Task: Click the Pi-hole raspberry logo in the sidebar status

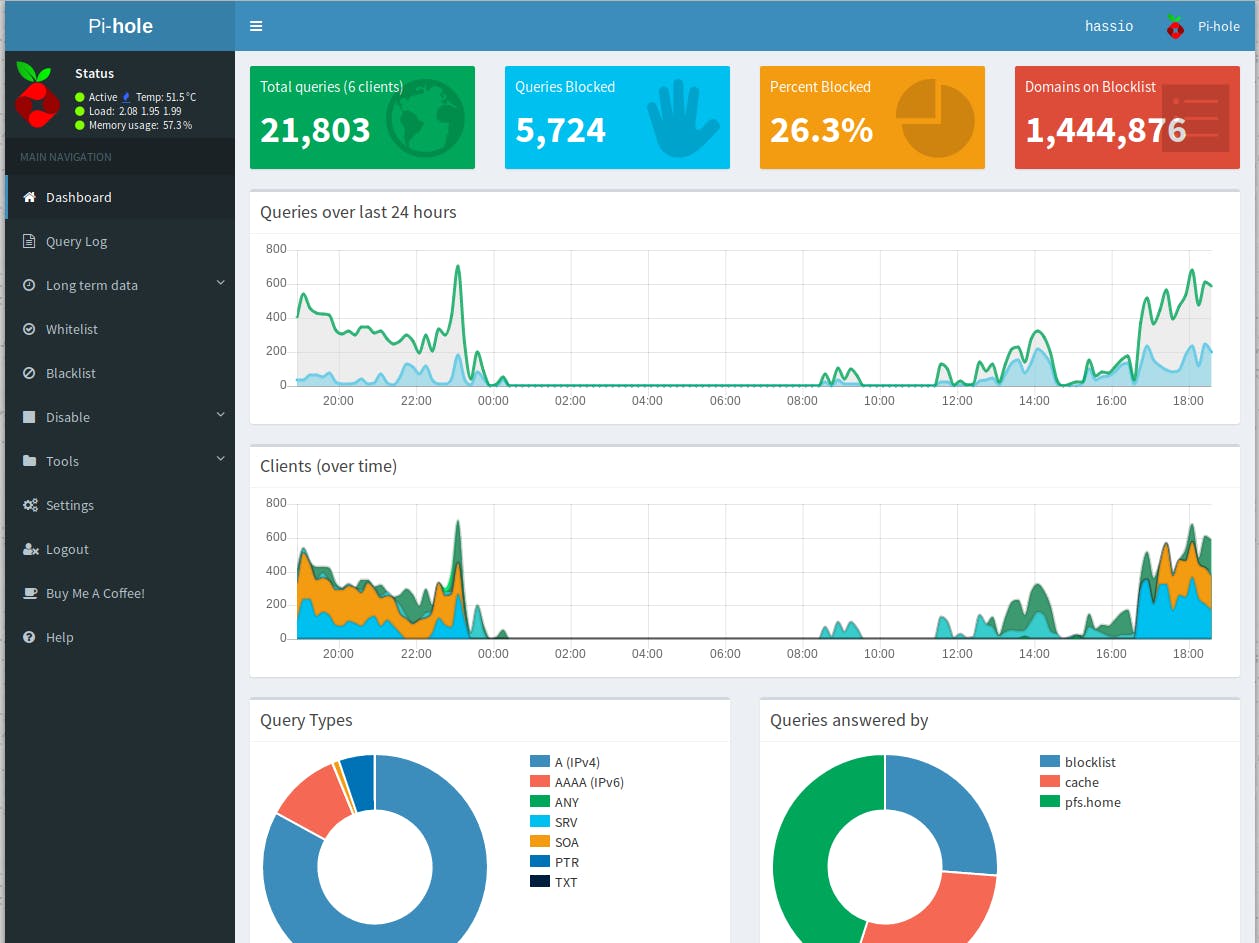Action: pyautogui.click(x=36, y=95)
